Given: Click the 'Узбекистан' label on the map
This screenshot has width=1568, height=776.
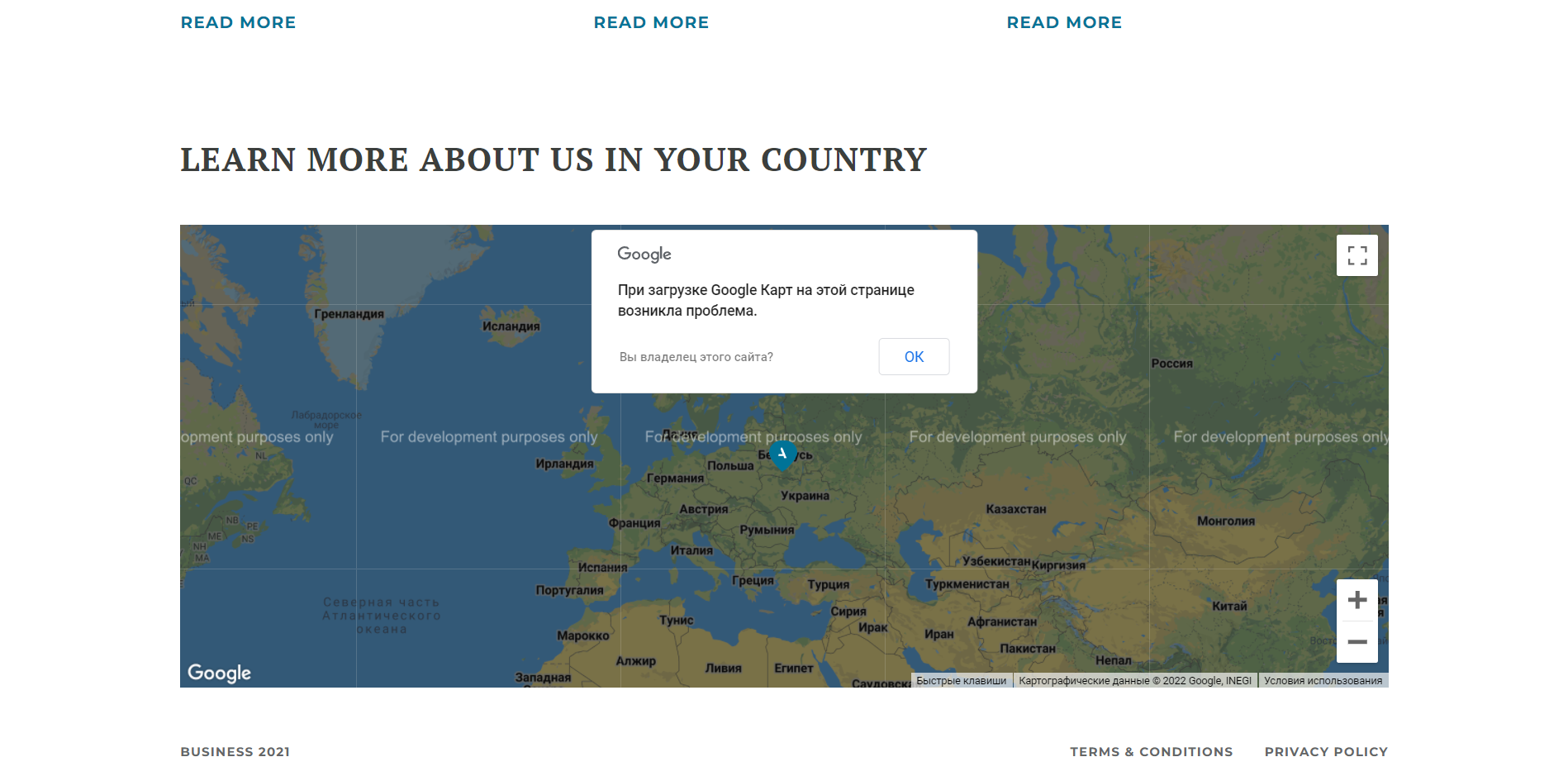Looking at the screenshot, I should [x=996, y=561].
